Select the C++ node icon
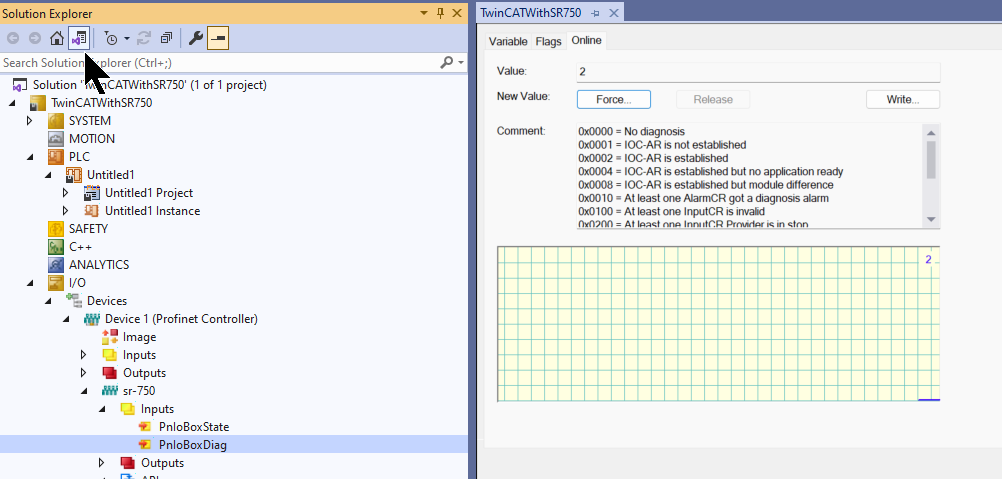This screenshot has width=1002, height=479. (x=56, y=247)
